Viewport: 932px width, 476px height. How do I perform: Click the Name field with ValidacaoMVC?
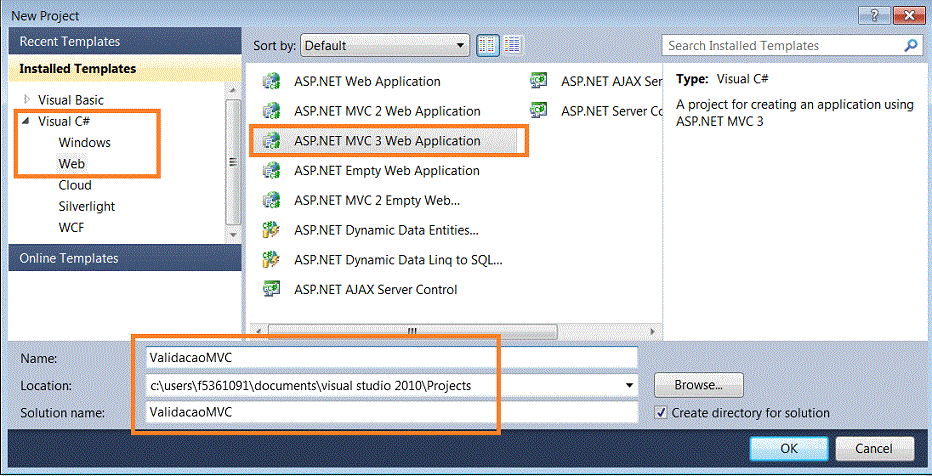[x=392, y=358]
